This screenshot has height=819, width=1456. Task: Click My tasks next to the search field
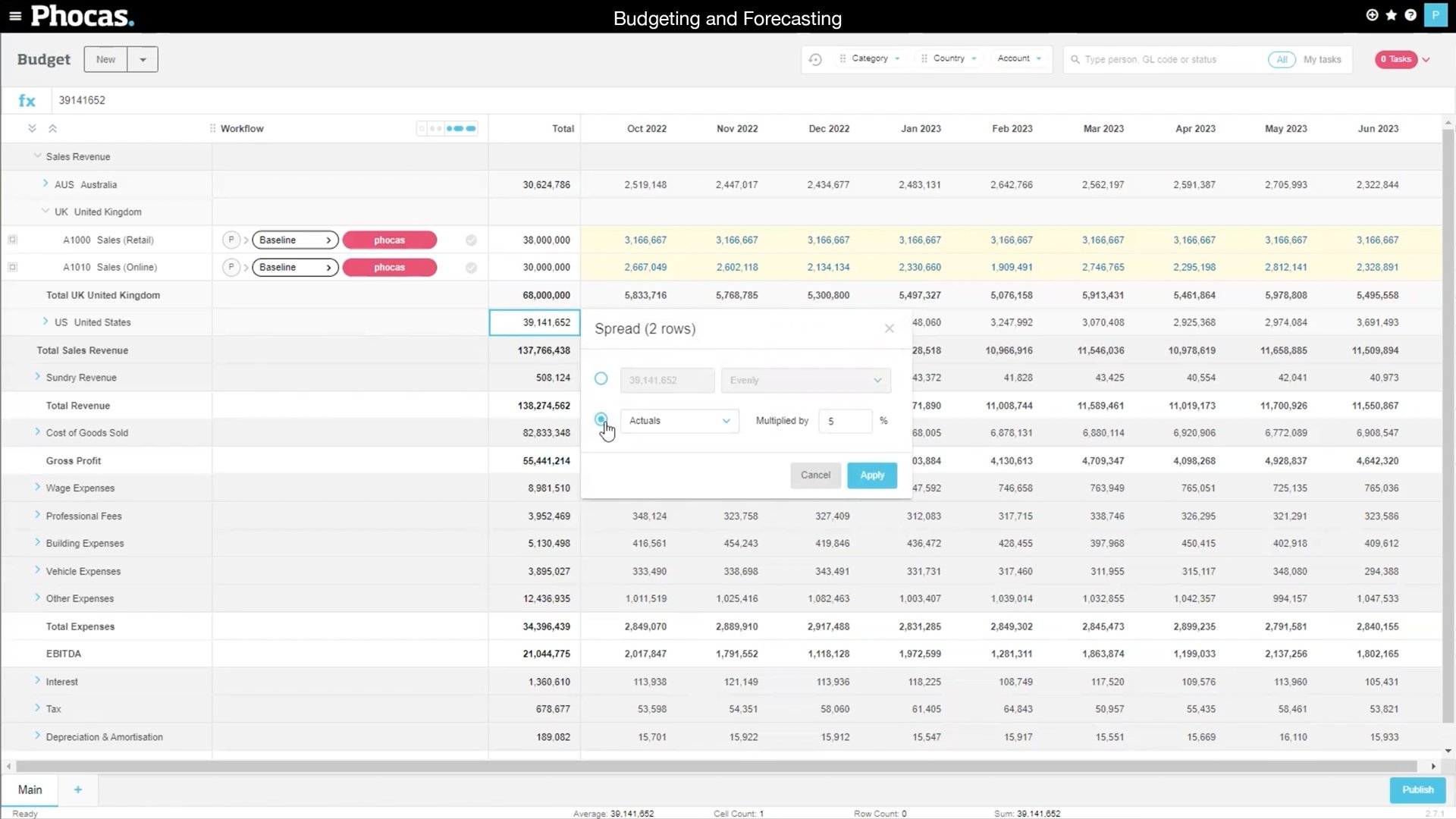point(1323,59)
